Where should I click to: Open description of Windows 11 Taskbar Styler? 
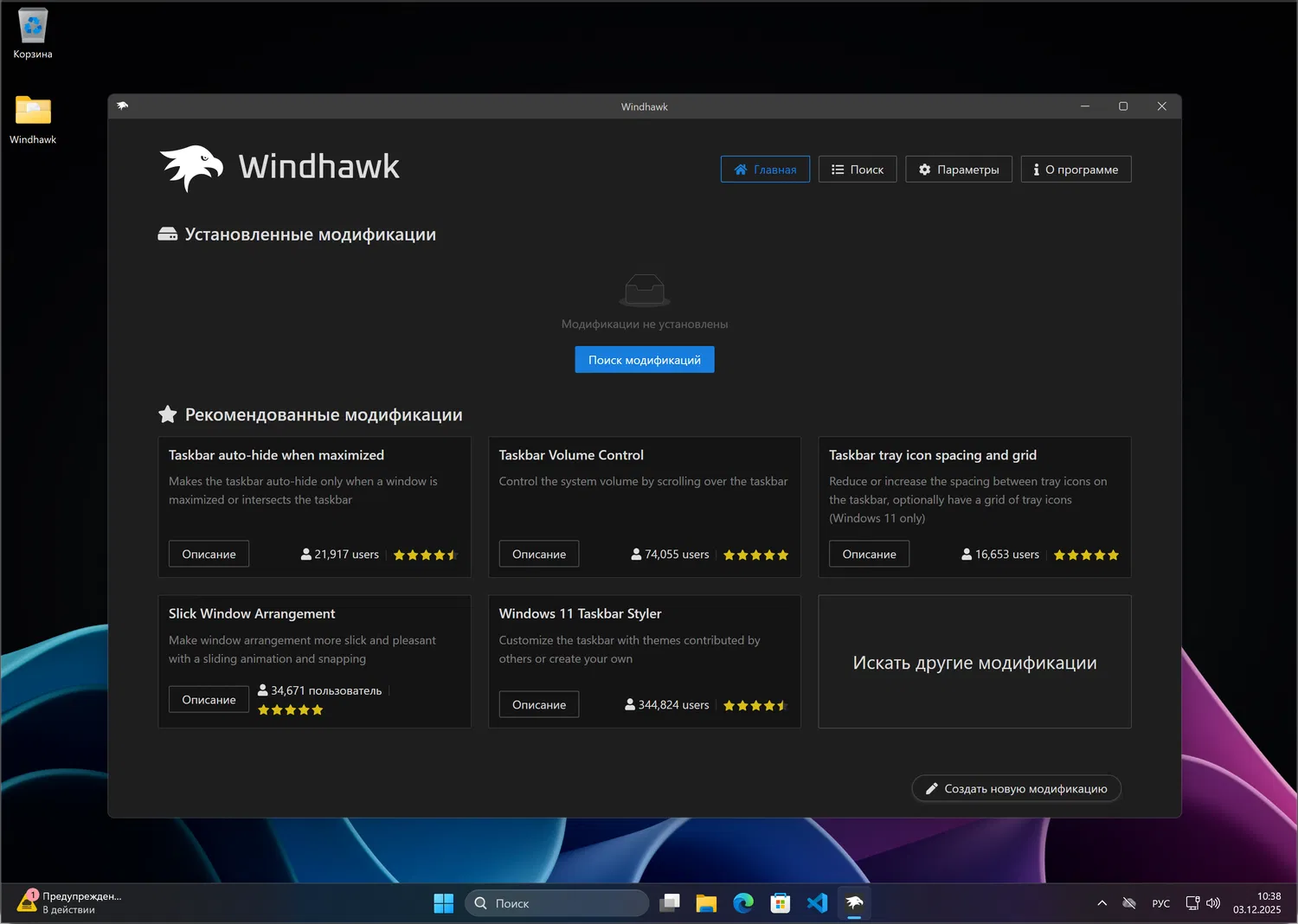coord(539,704)
